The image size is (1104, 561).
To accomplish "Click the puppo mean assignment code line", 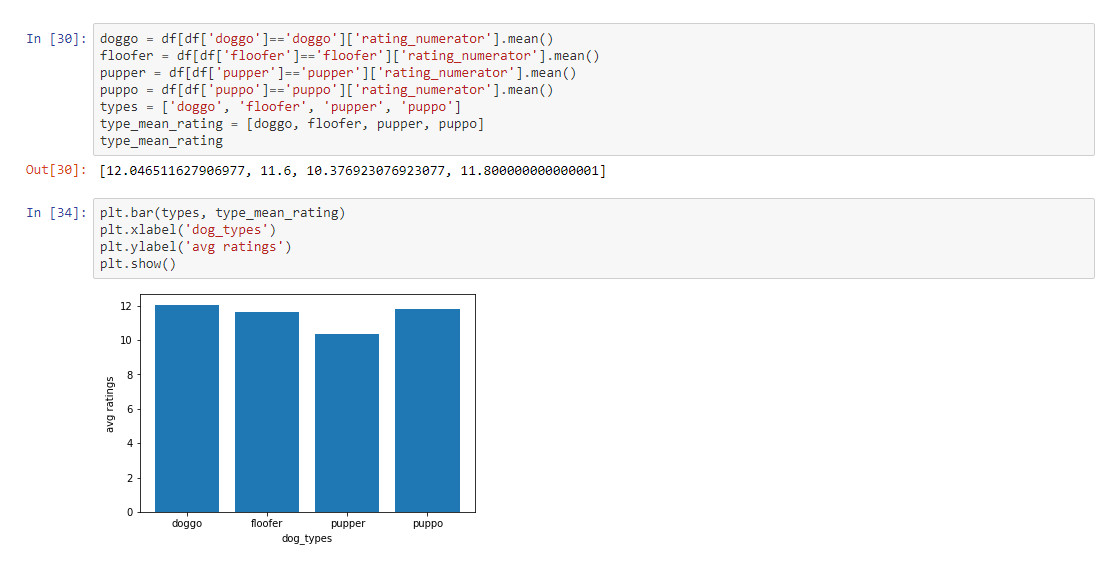I will (325, 90).
